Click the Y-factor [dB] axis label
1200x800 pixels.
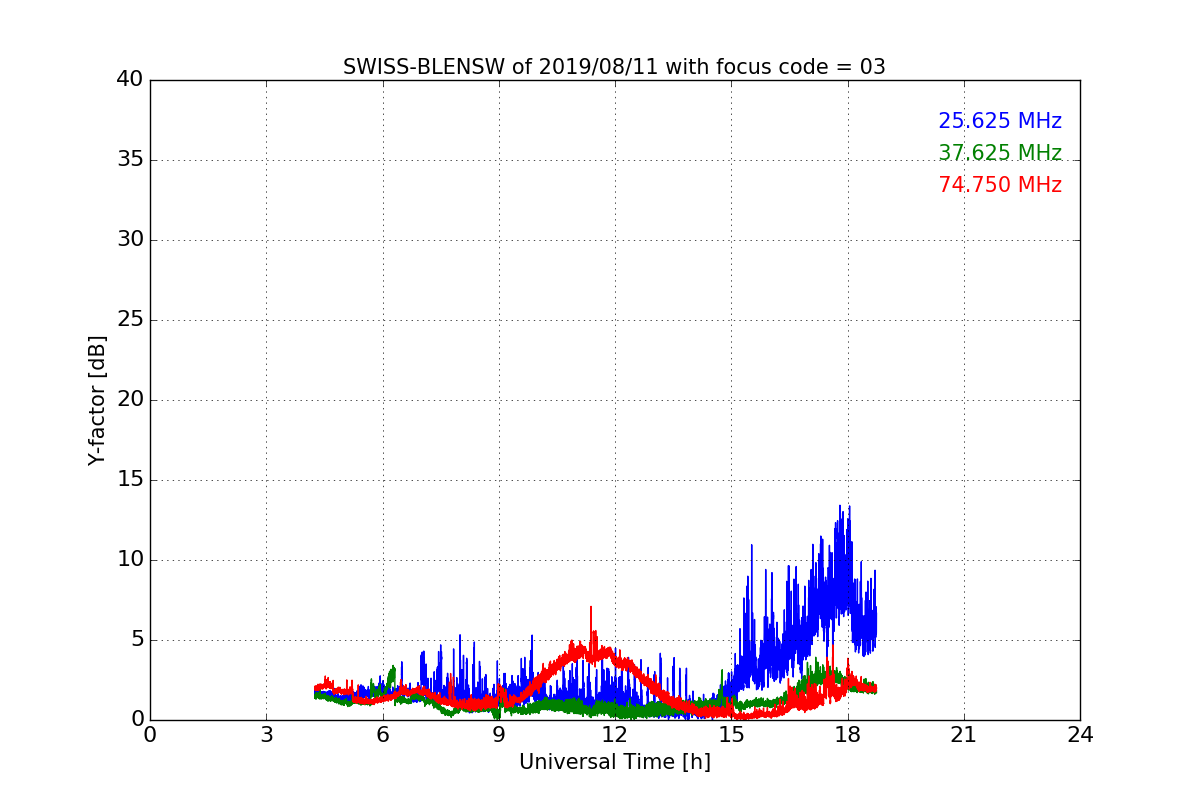(x=97, y=400)
